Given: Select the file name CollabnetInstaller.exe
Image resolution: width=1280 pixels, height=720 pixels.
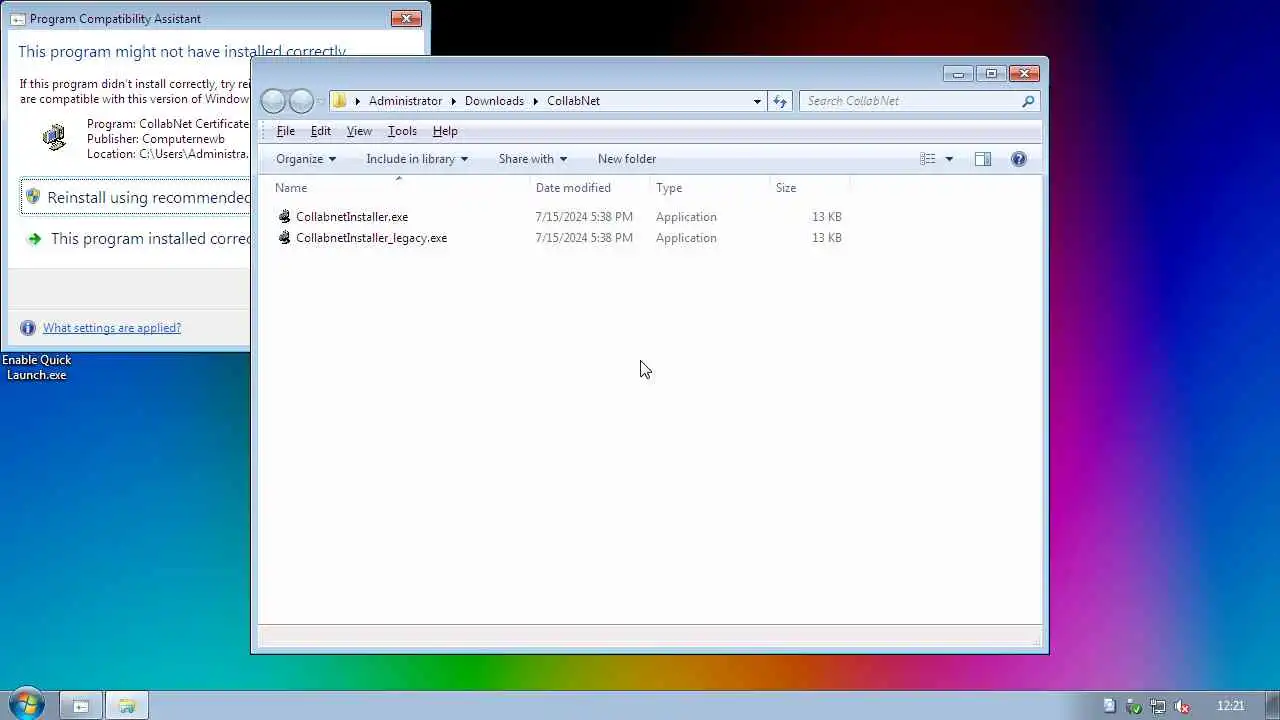Looking at the screenshot, I should [x=352, y=217].
